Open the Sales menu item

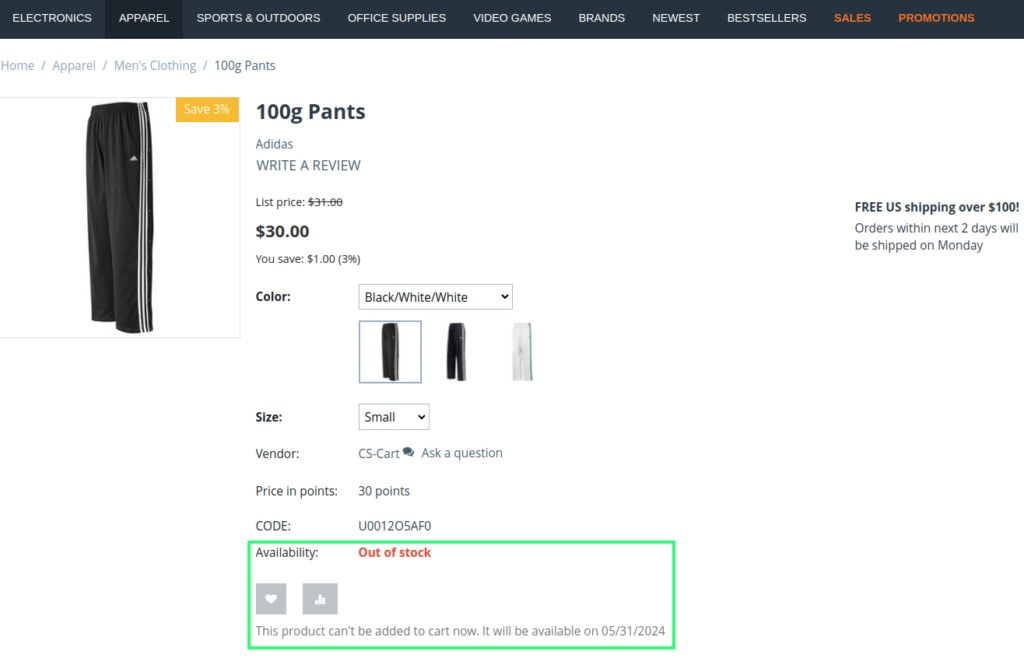tap(852, 18)
